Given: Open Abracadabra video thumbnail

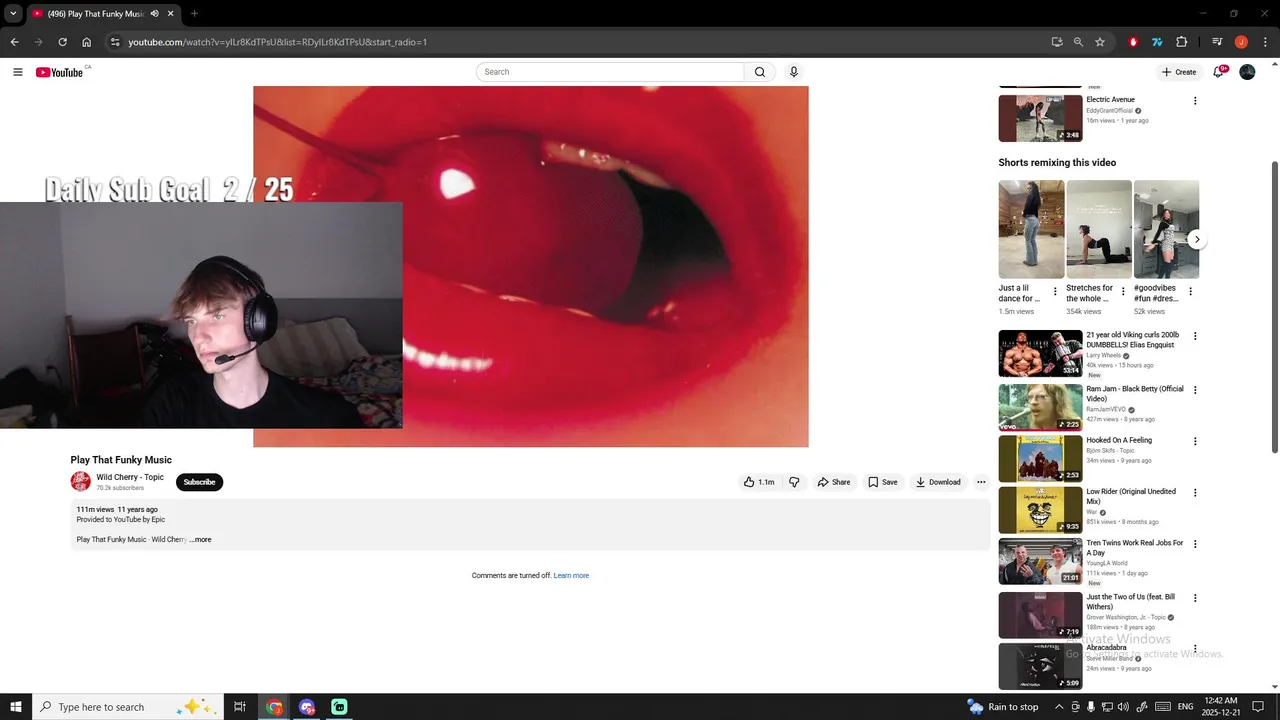Looking at the screenshot, I should click(1040, 666).
